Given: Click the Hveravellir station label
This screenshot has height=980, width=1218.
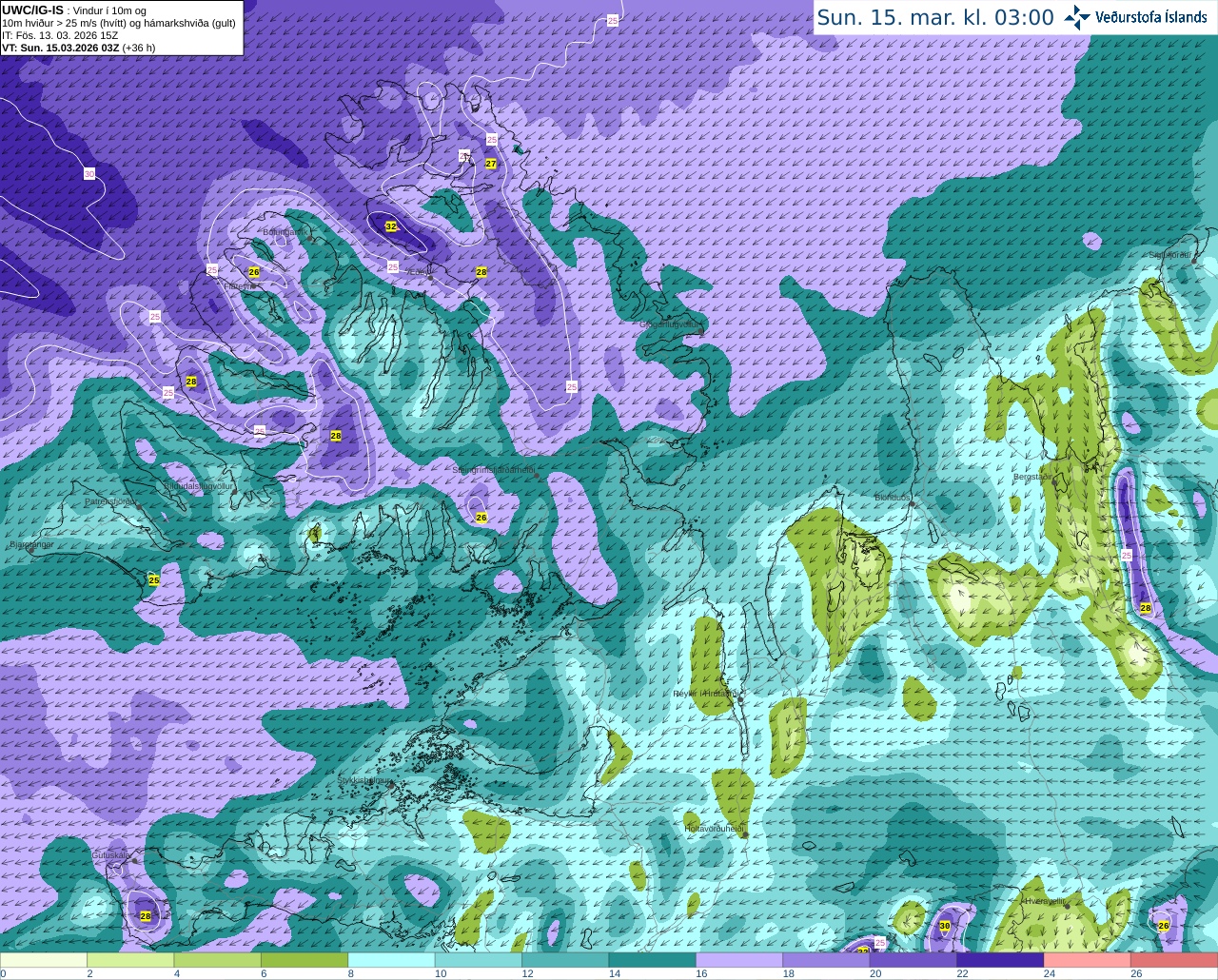Looking at the screenshot, I should 1045,900.
